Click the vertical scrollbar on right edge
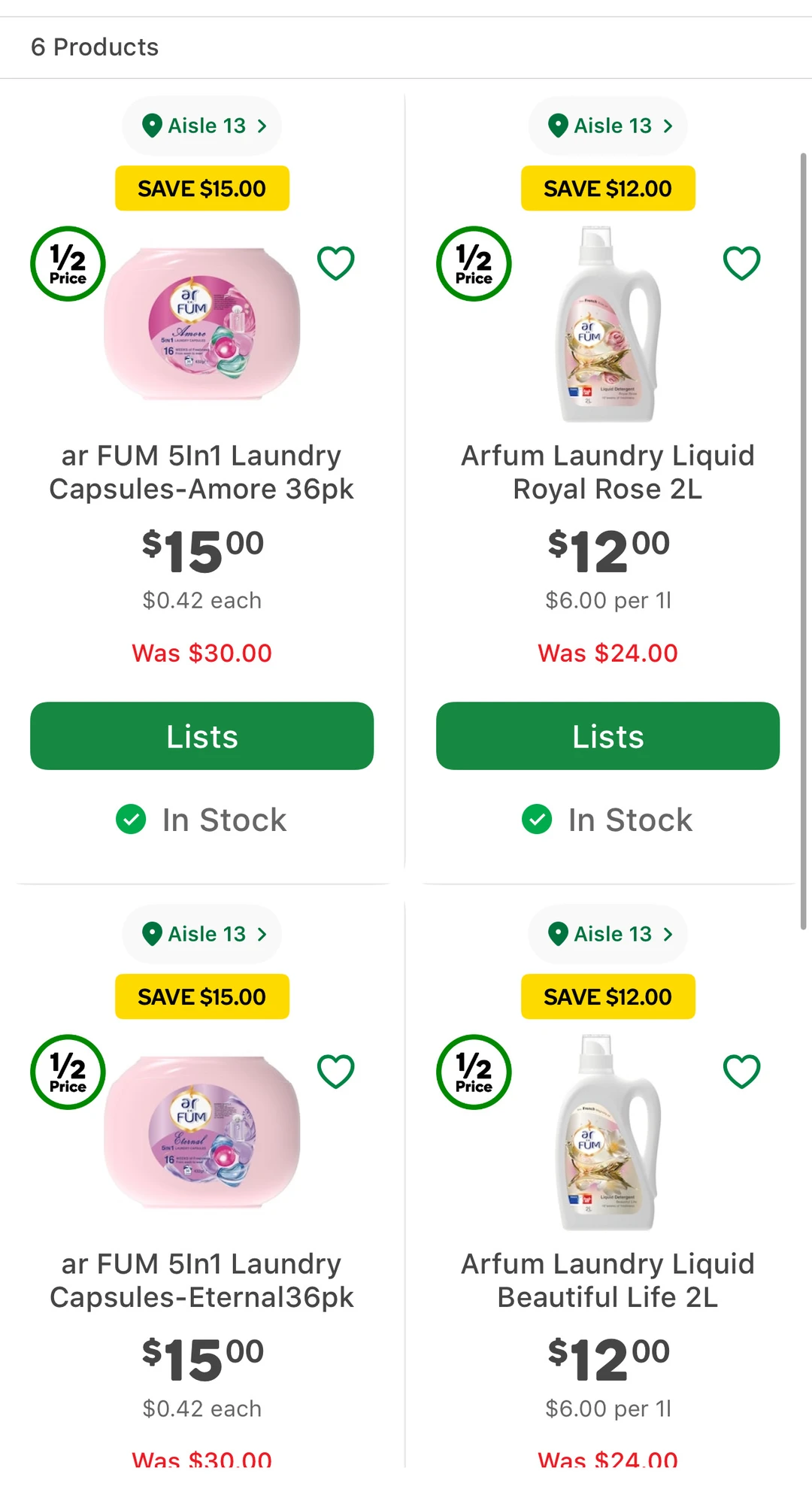 (x=803, y=541)
